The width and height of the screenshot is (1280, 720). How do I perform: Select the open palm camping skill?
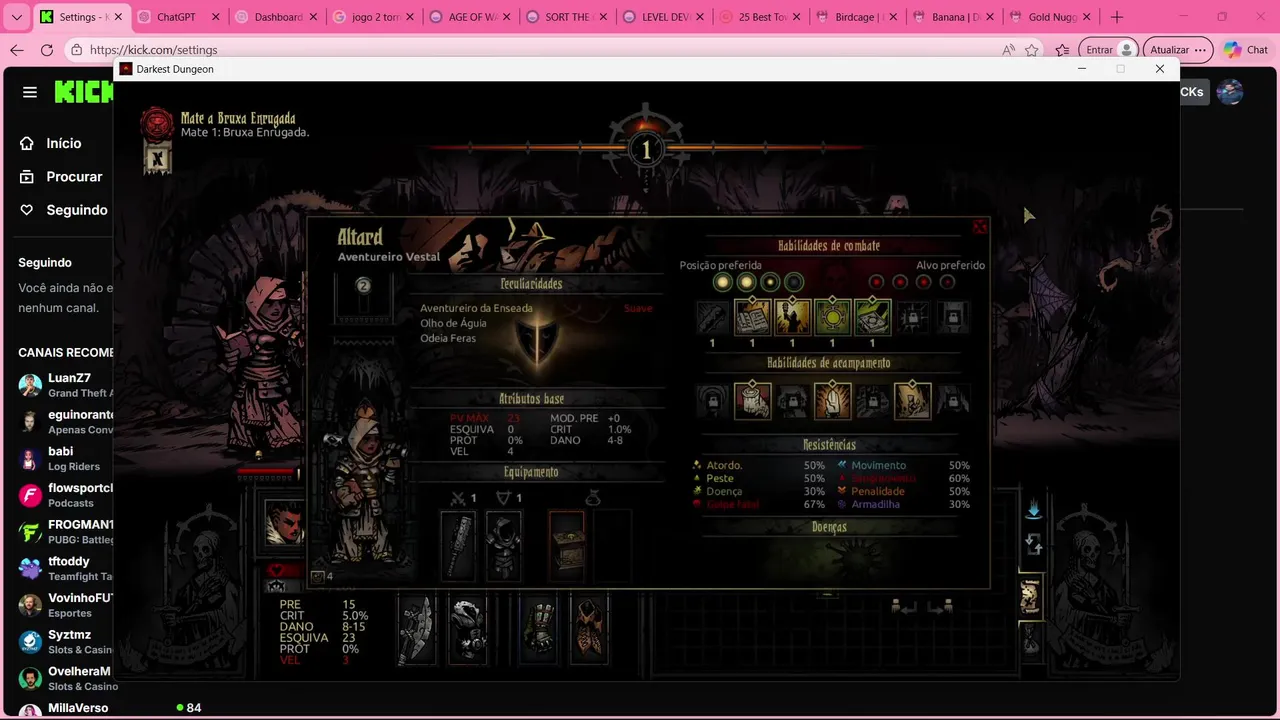[832, 401]
